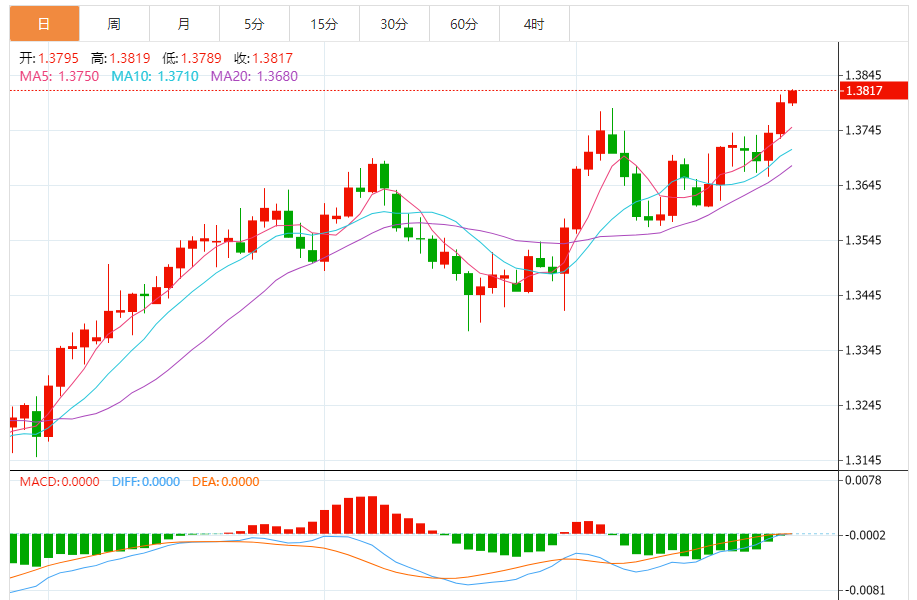Click the 1.3245 price axis label
This screenshot has width=917, height=600.
tap(863, 405)
